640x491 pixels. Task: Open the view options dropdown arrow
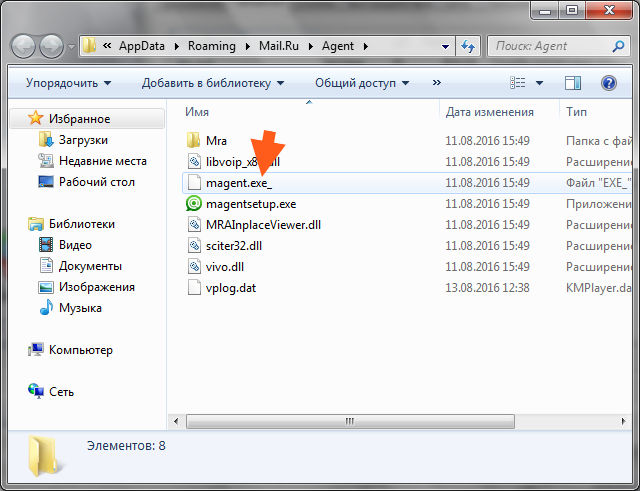point(539,83)
